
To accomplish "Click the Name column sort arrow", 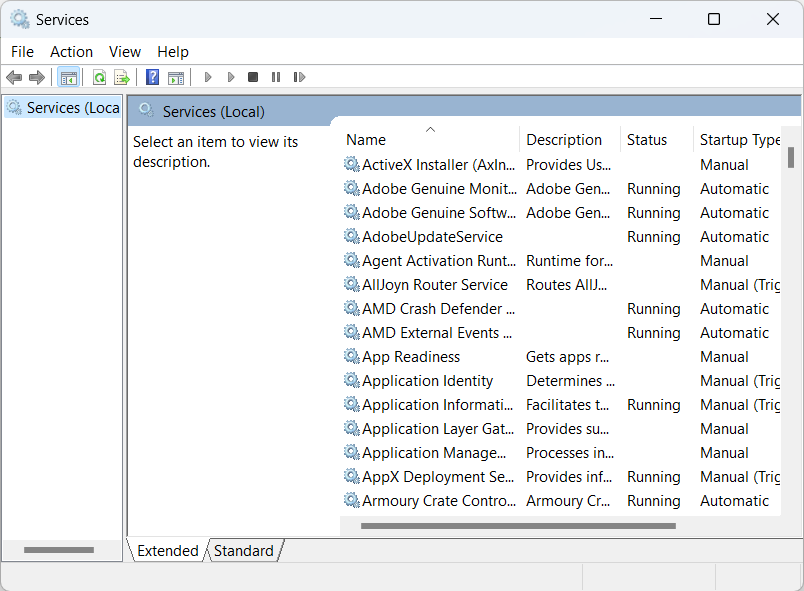I will point(431,129).
